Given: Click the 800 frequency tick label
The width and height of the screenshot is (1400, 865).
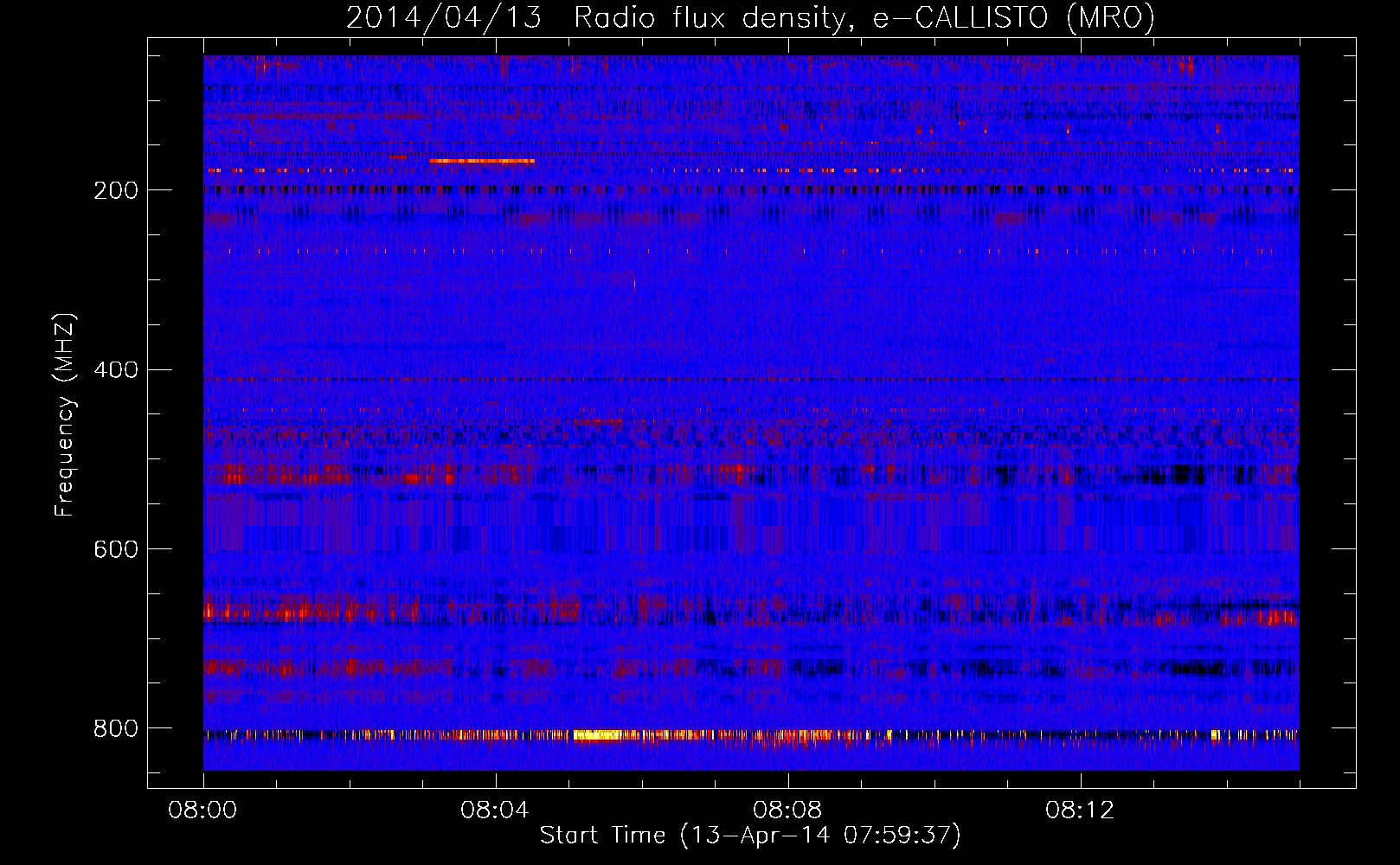Looking at the screenshot, I should tap(116, 728).
